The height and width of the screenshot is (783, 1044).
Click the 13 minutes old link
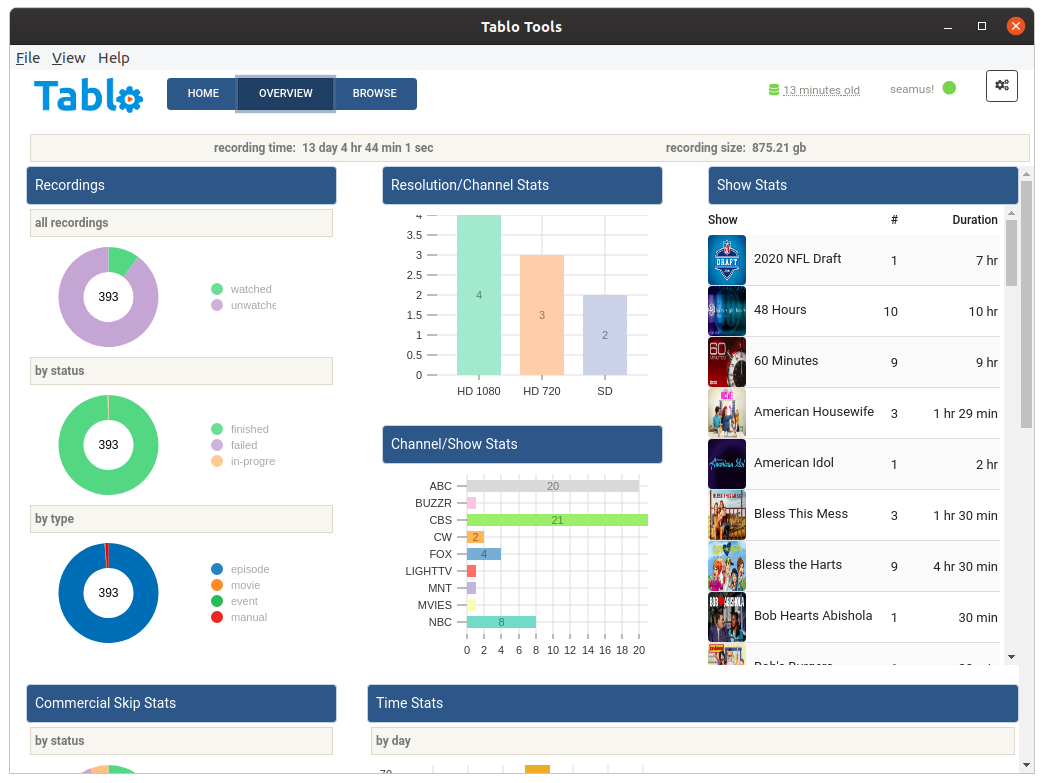click(x=821, y=90)
